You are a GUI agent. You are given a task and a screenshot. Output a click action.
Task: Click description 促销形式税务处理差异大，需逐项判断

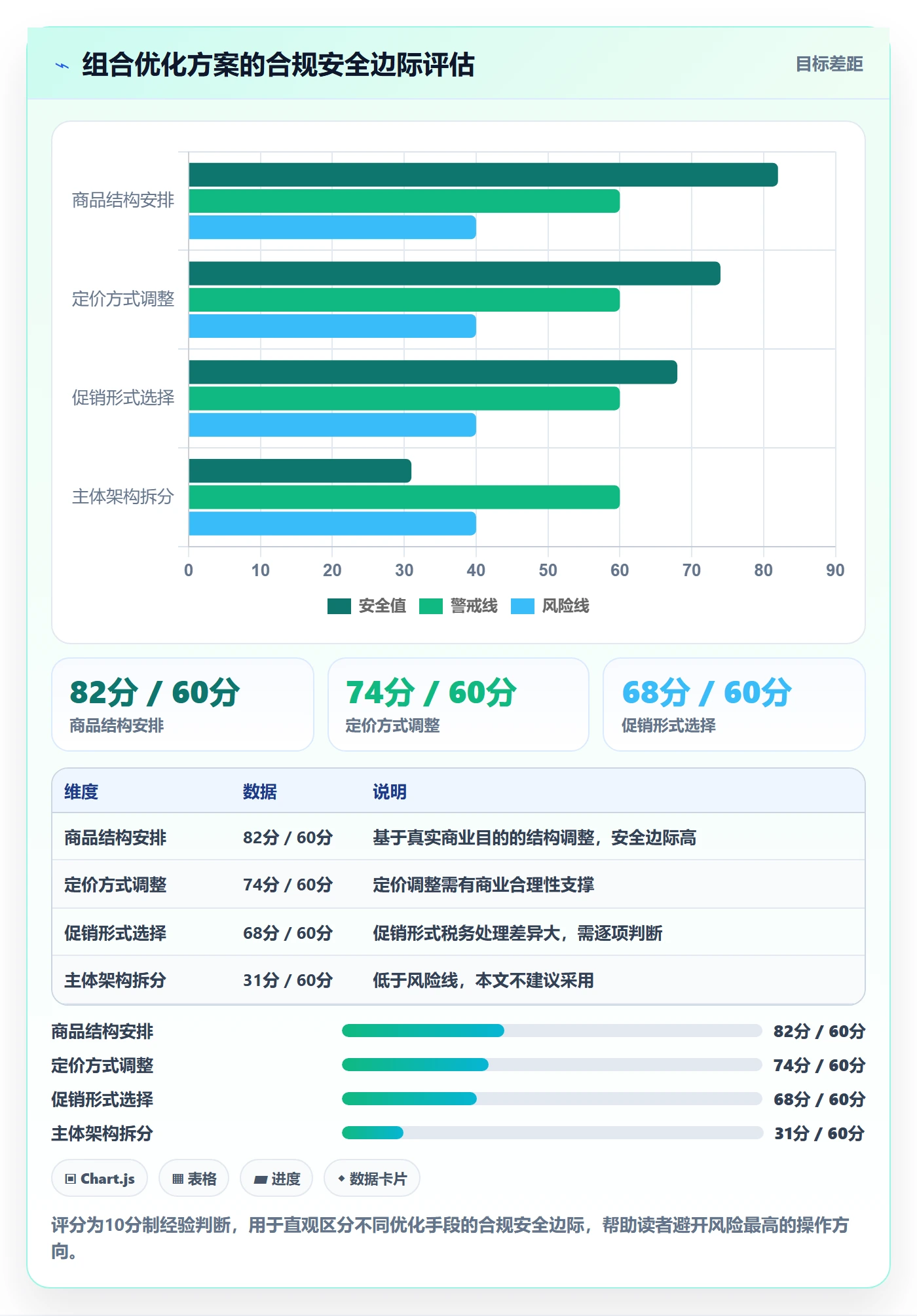517,933
